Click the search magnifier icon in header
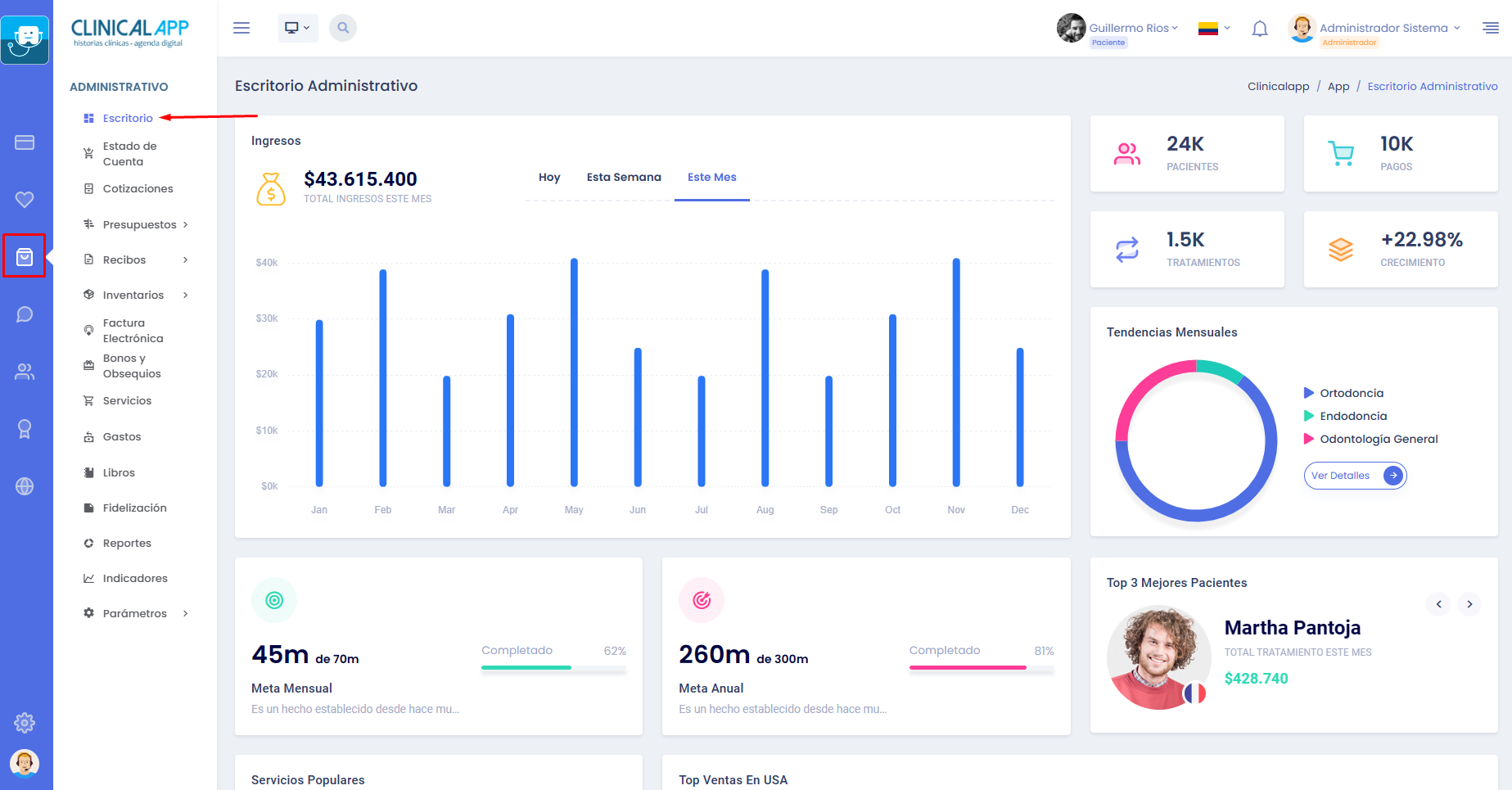 pyautogui.click(x=343, y=28)
